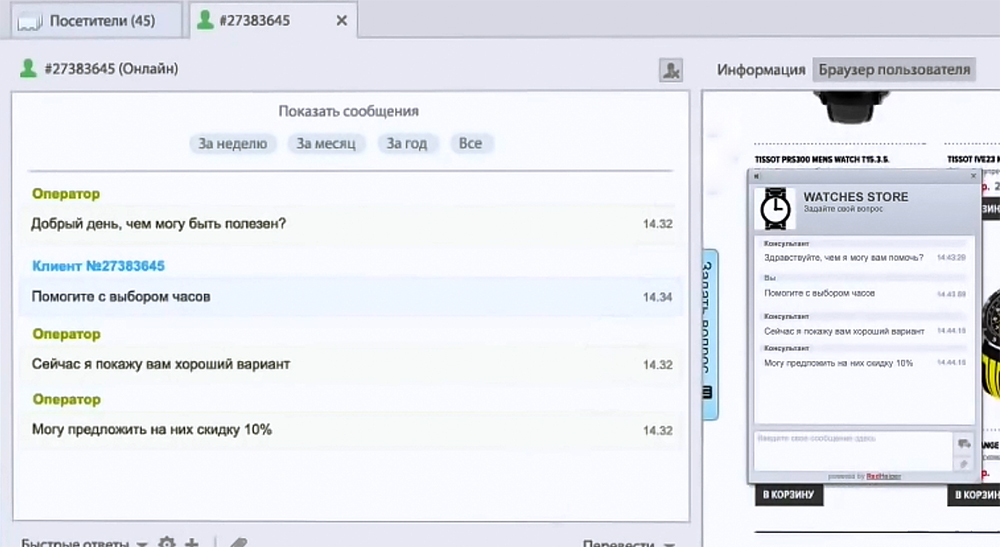The image size is (1000, 547).
Task: Focus the widget message input field
Action: coord(853,451)
